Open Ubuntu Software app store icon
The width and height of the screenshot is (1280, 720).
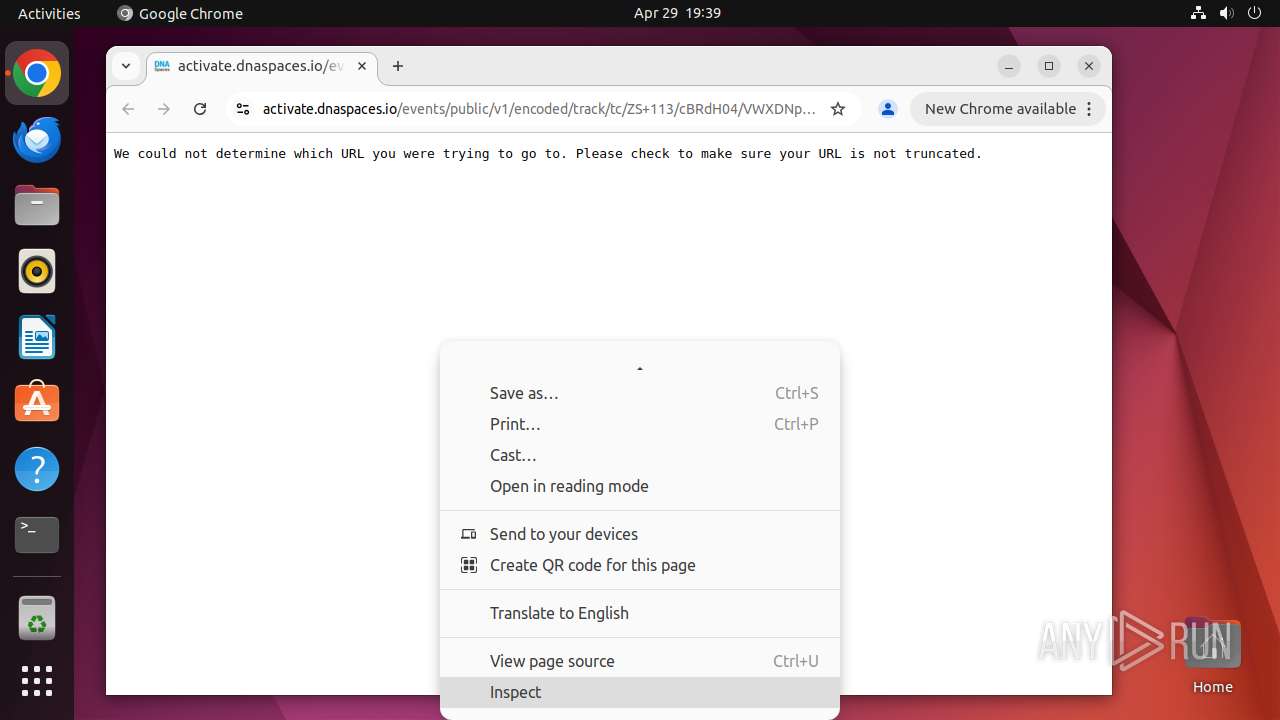(x=37, y=403)
